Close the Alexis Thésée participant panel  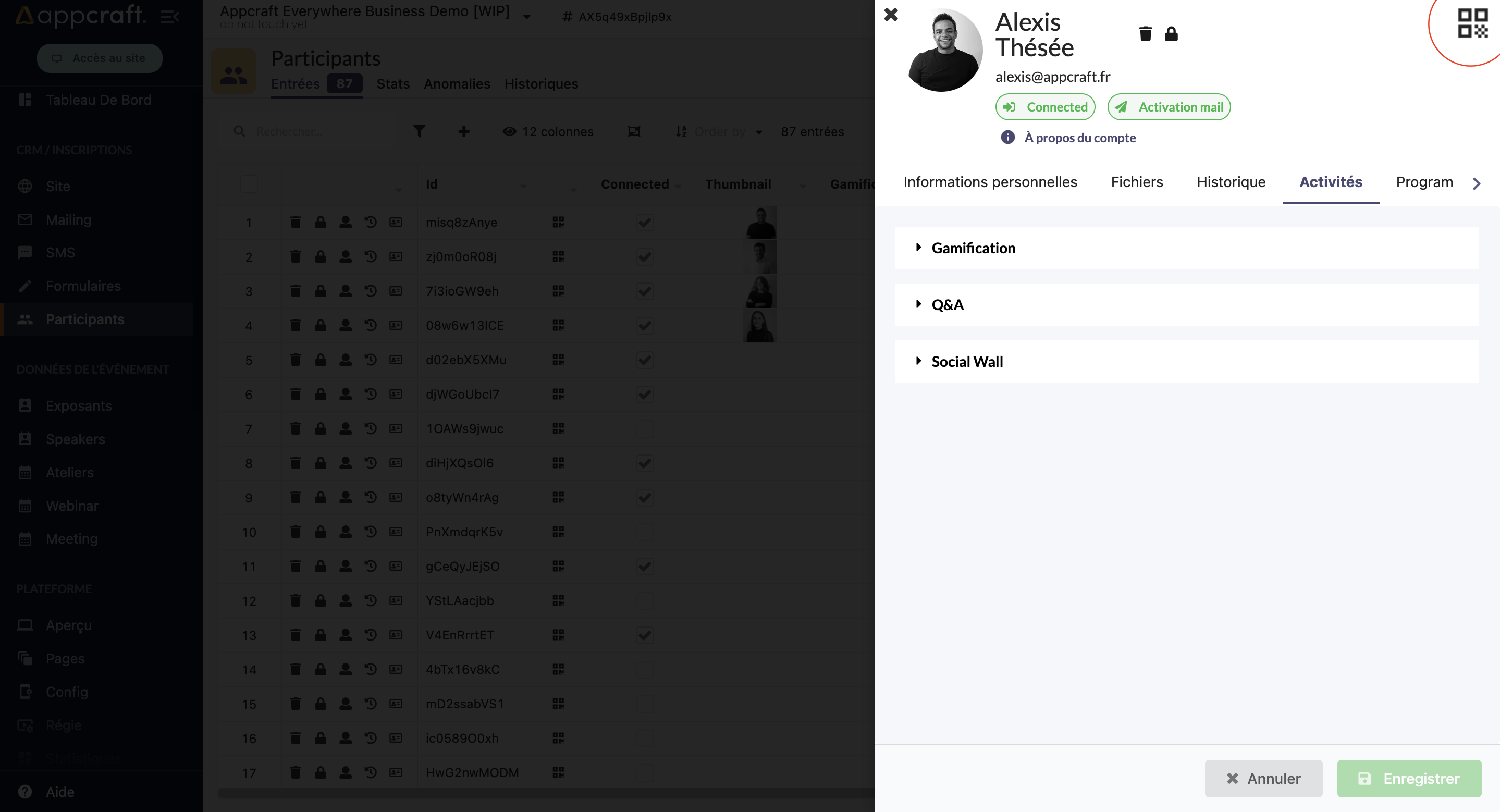pyautogui.click(x=891, y=15)
